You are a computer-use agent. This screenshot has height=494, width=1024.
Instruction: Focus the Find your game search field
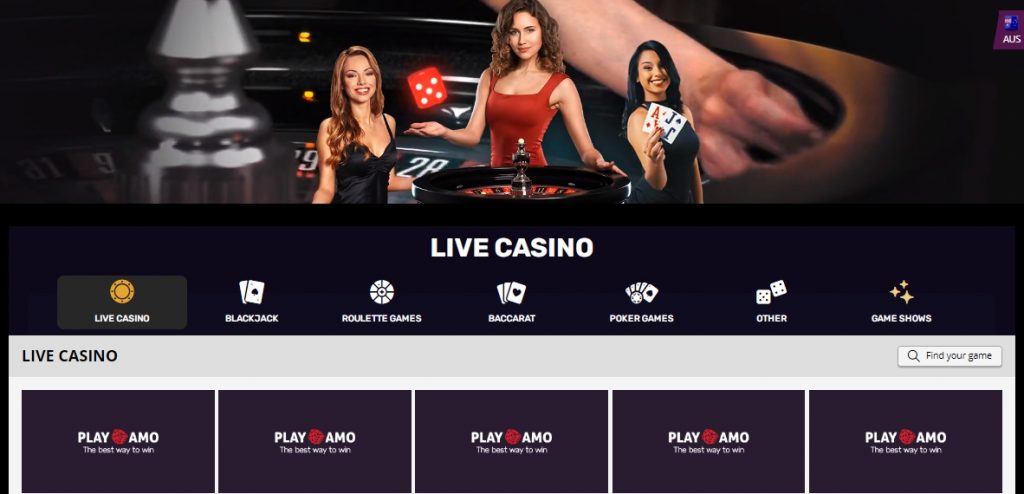click(x=950, y=356)
